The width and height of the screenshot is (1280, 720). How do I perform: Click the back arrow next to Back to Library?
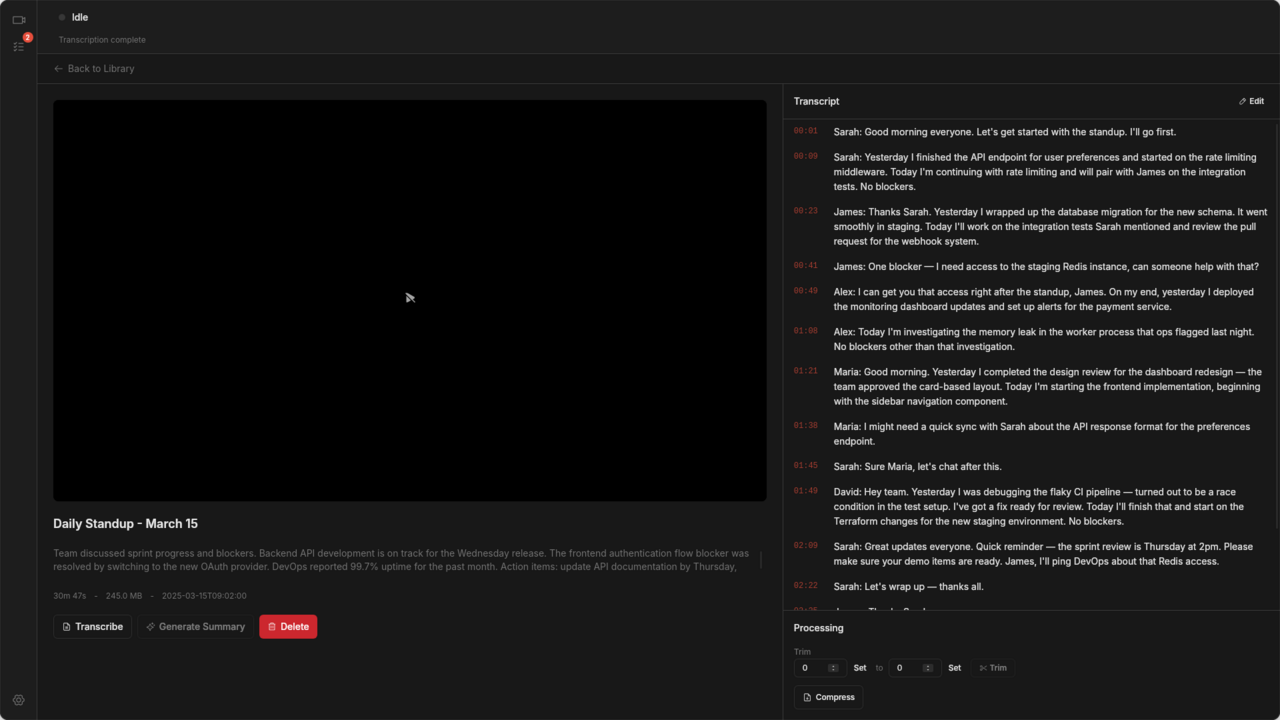58,68
